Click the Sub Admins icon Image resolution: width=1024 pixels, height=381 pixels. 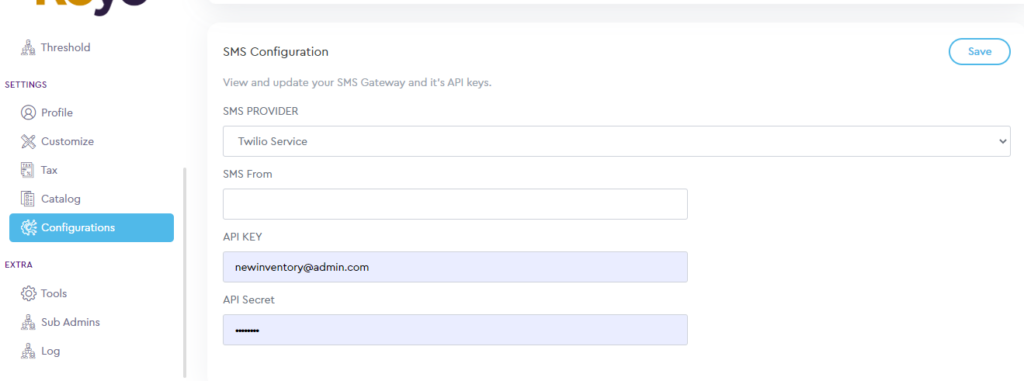coord(27,322)
